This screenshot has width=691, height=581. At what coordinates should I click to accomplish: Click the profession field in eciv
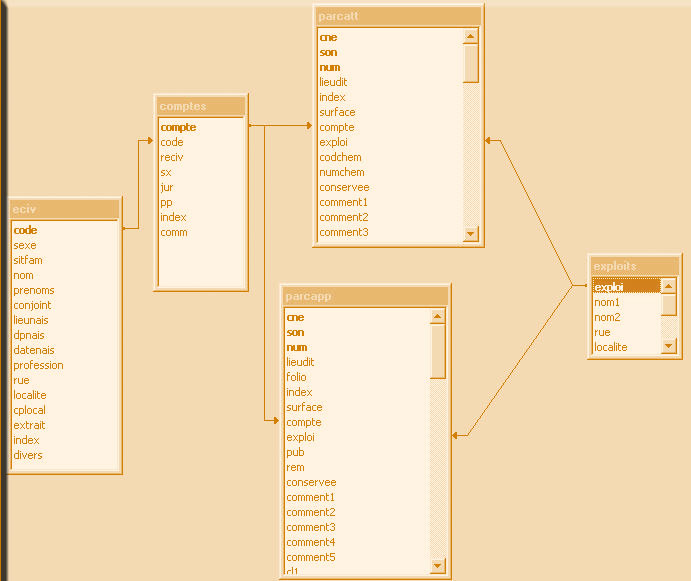click(x=38, y=365)
